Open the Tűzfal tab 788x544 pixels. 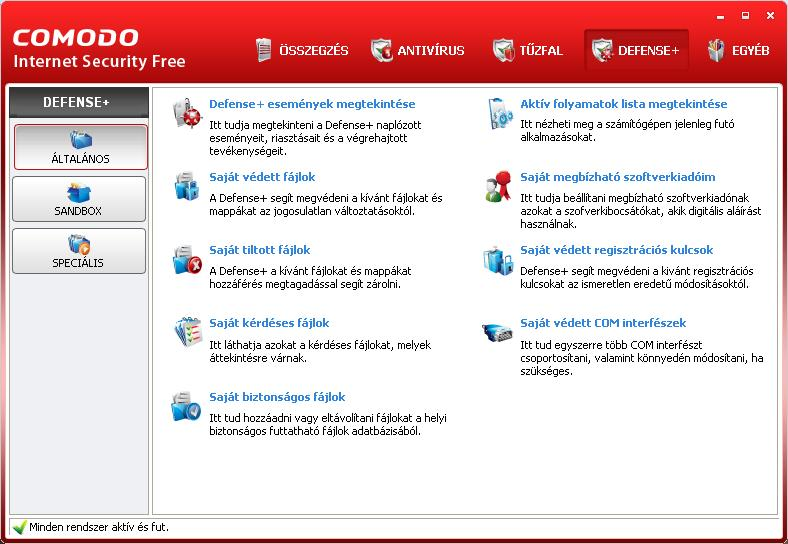pos(528,50)
